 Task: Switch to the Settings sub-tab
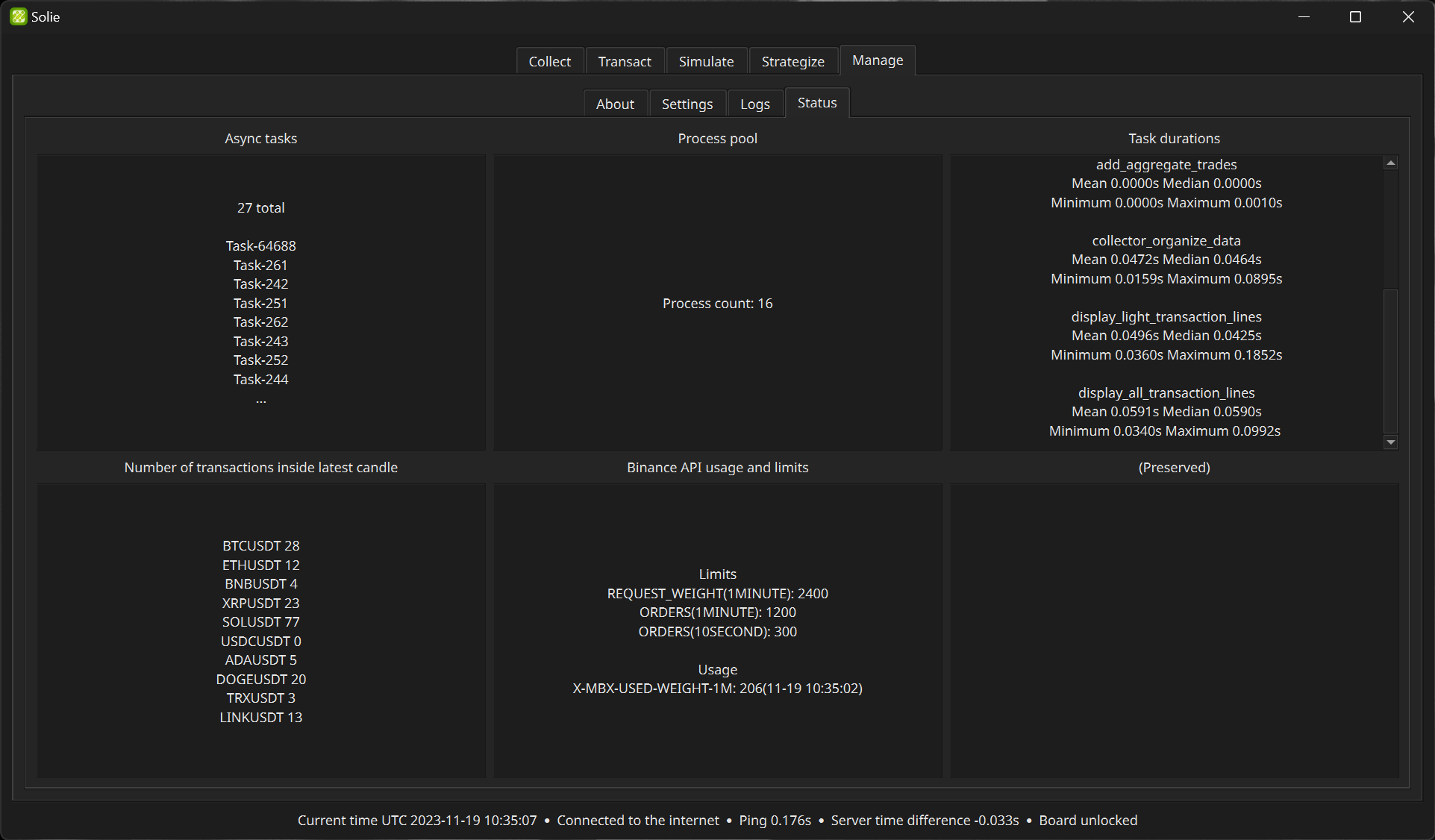[687, 104]
